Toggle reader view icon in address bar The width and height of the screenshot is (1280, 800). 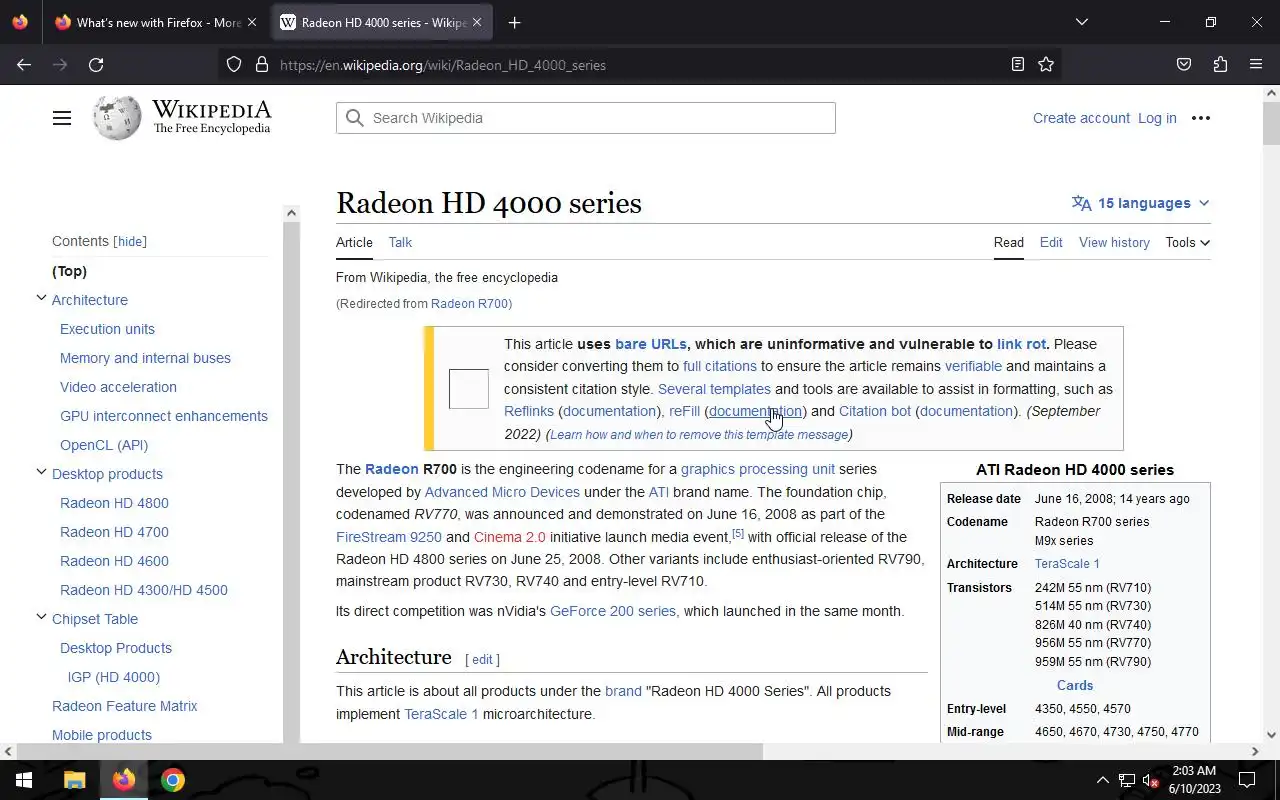1017,65
